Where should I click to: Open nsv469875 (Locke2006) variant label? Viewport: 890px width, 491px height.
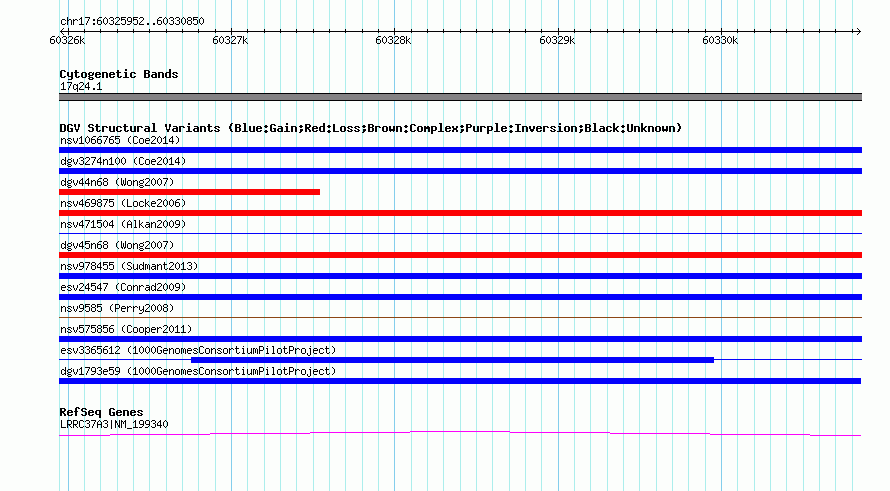tap(123, 203)
